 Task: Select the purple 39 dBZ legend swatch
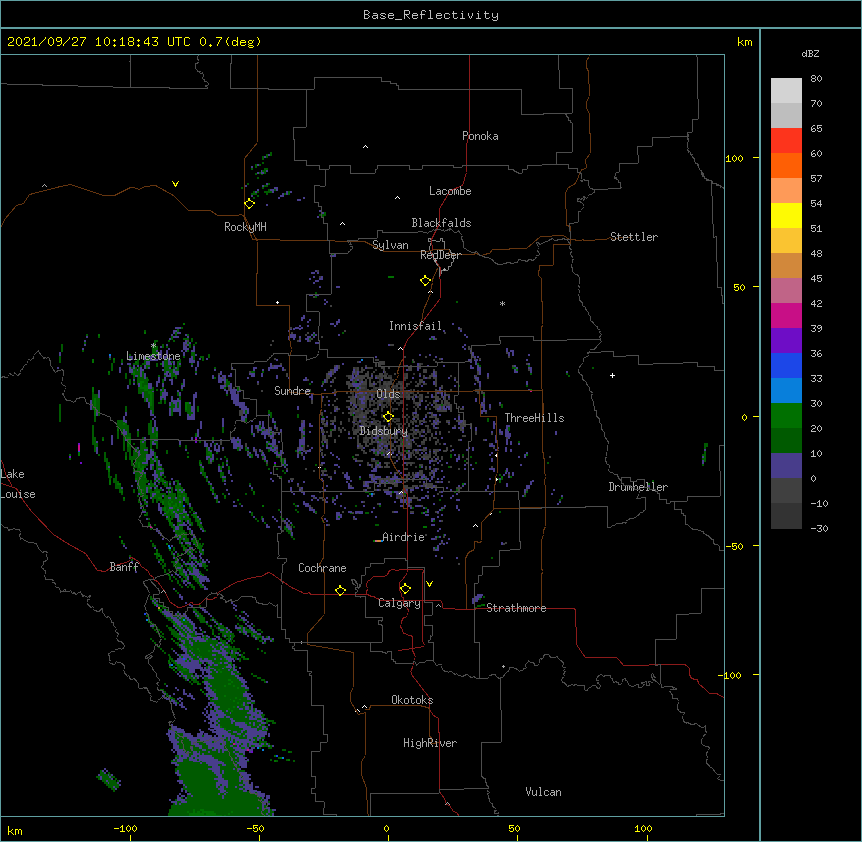point(786,341)
